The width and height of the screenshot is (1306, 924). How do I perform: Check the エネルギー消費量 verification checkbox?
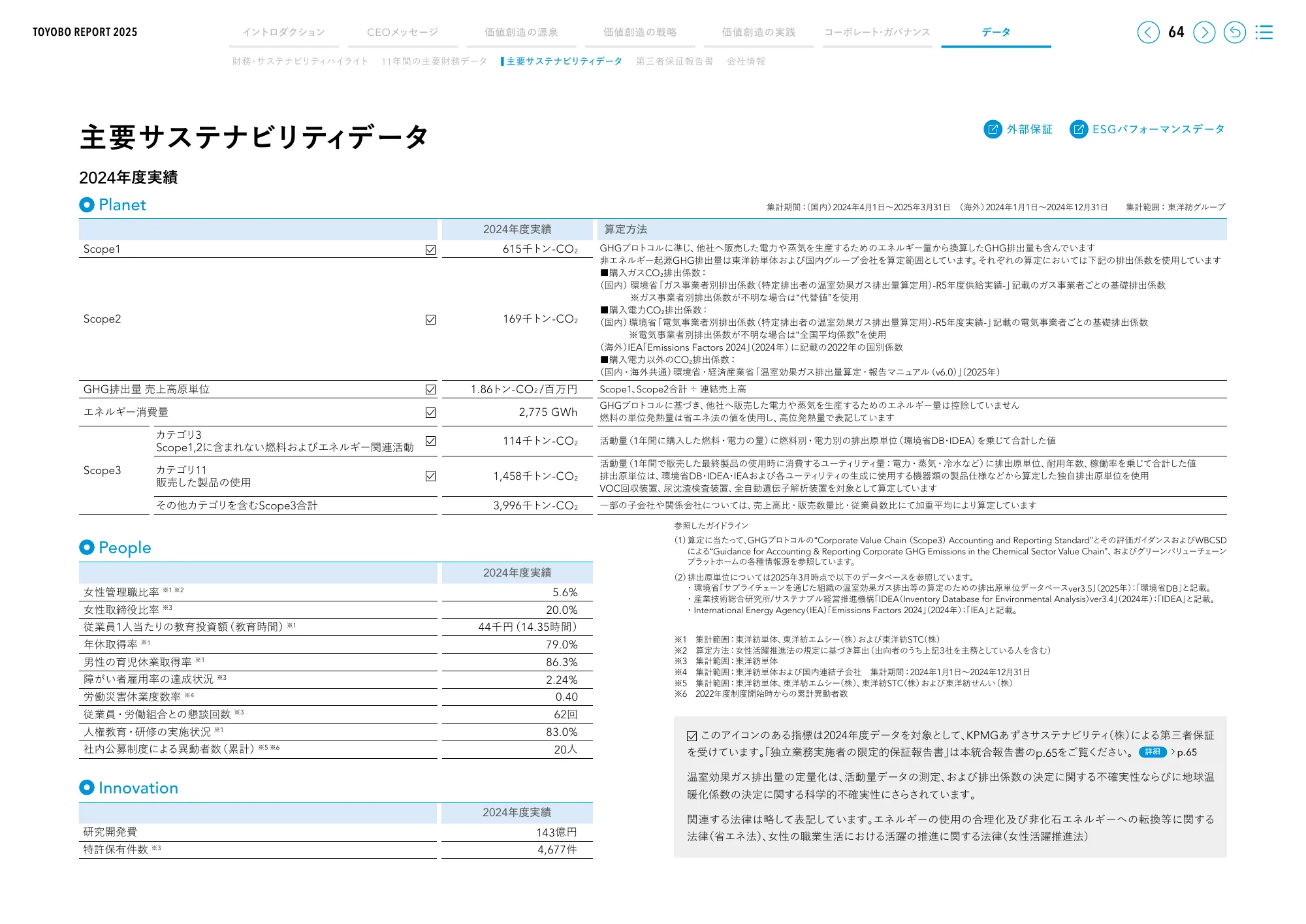[x=430, y=412]
